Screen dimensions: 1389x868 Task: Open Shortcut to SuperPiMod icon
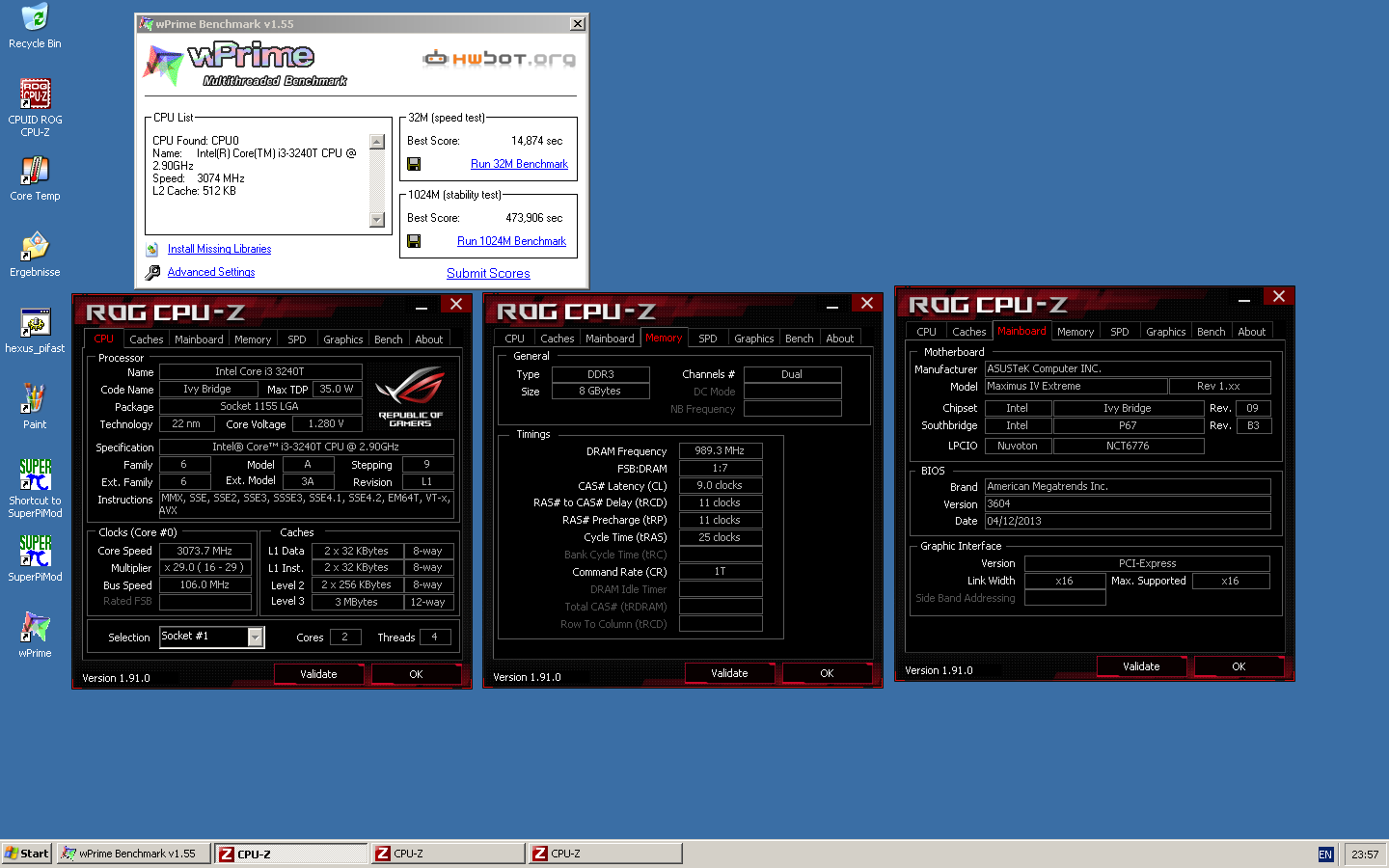[x=35, y=488]
